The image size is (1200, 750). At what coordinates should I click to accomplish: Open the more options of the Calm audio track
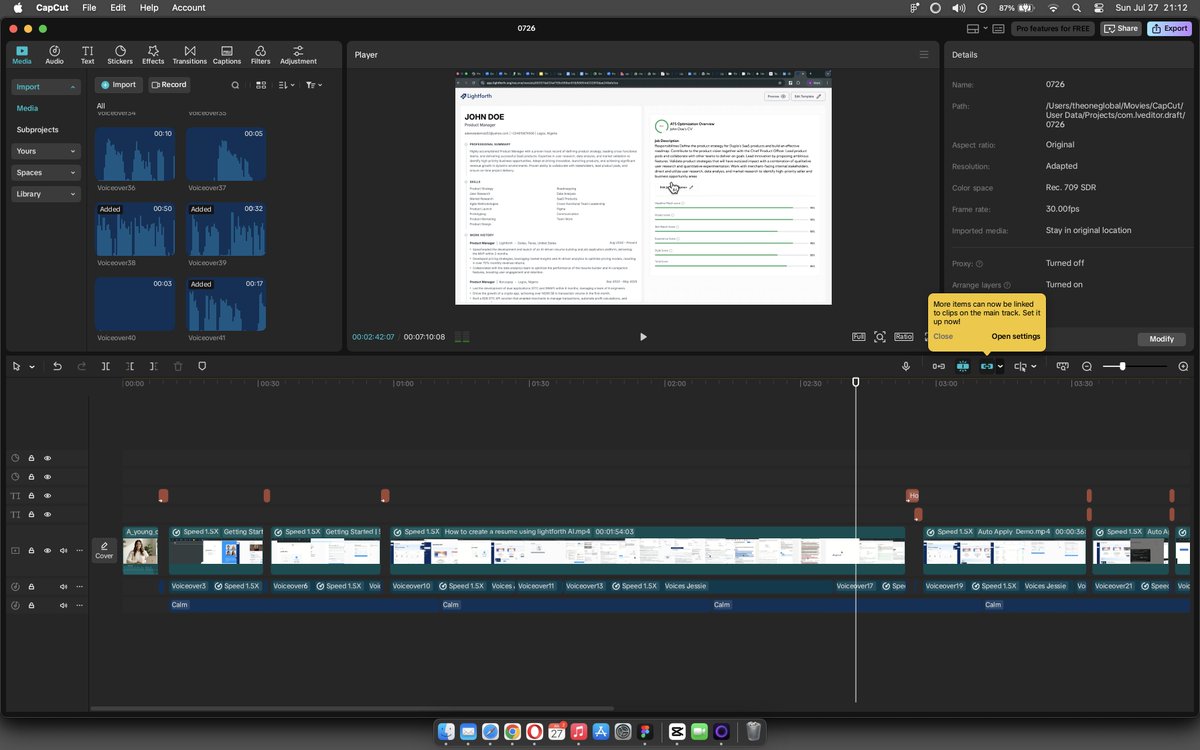pyautogui.click(x=79, y=605)
